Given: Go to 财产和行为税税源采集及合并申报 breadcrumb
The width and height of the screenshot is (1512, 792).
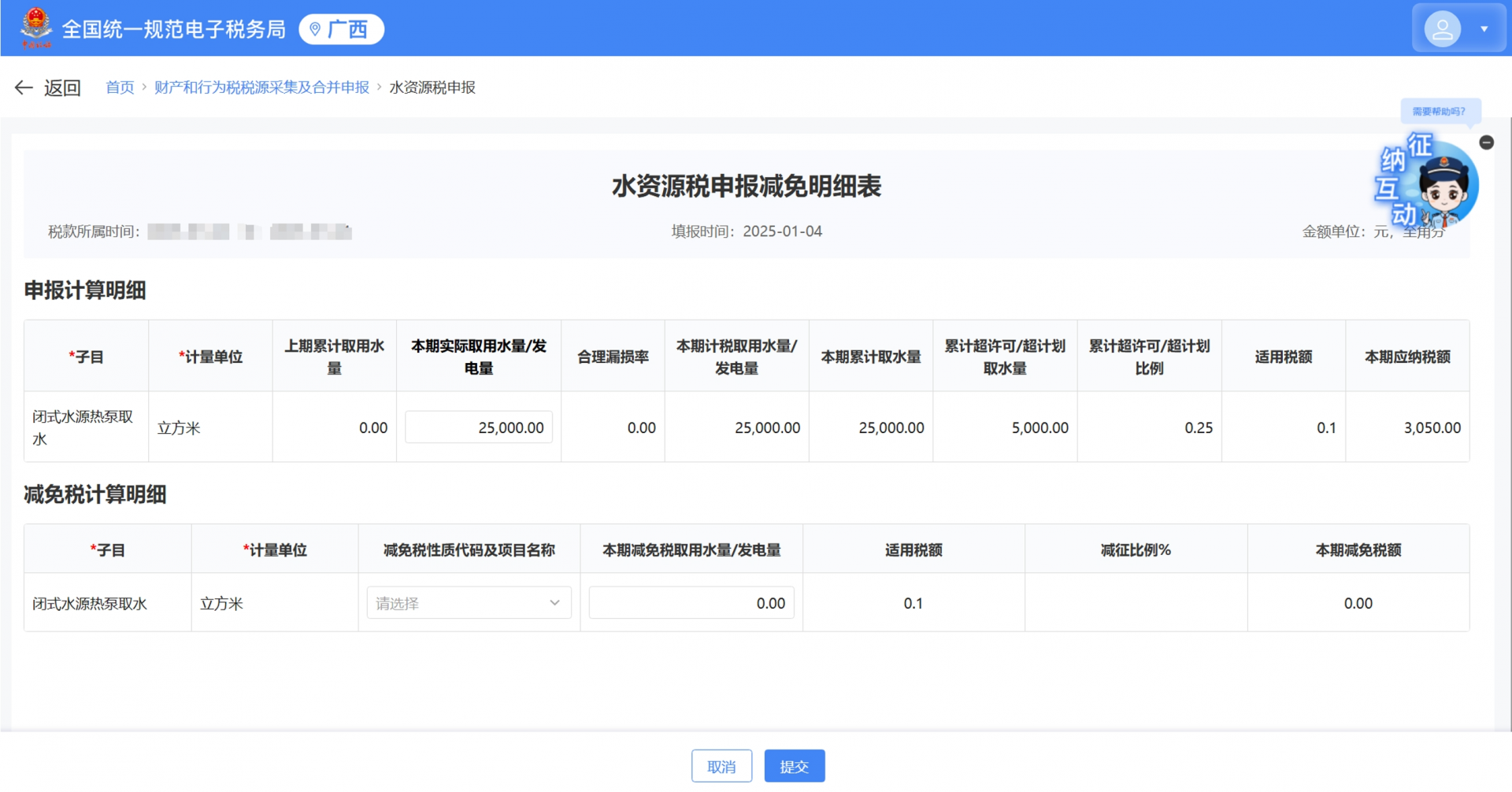Looking at the screenshot, I should [x=261, y=87].
